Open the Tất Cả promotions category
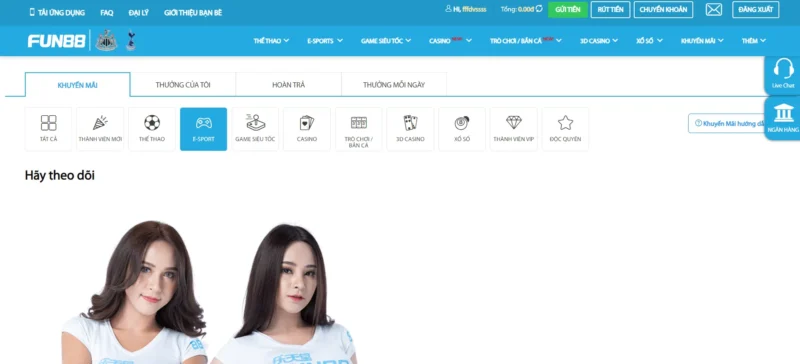Image resolution: width=800 pixels, height=364 pixels. [48, 129]
